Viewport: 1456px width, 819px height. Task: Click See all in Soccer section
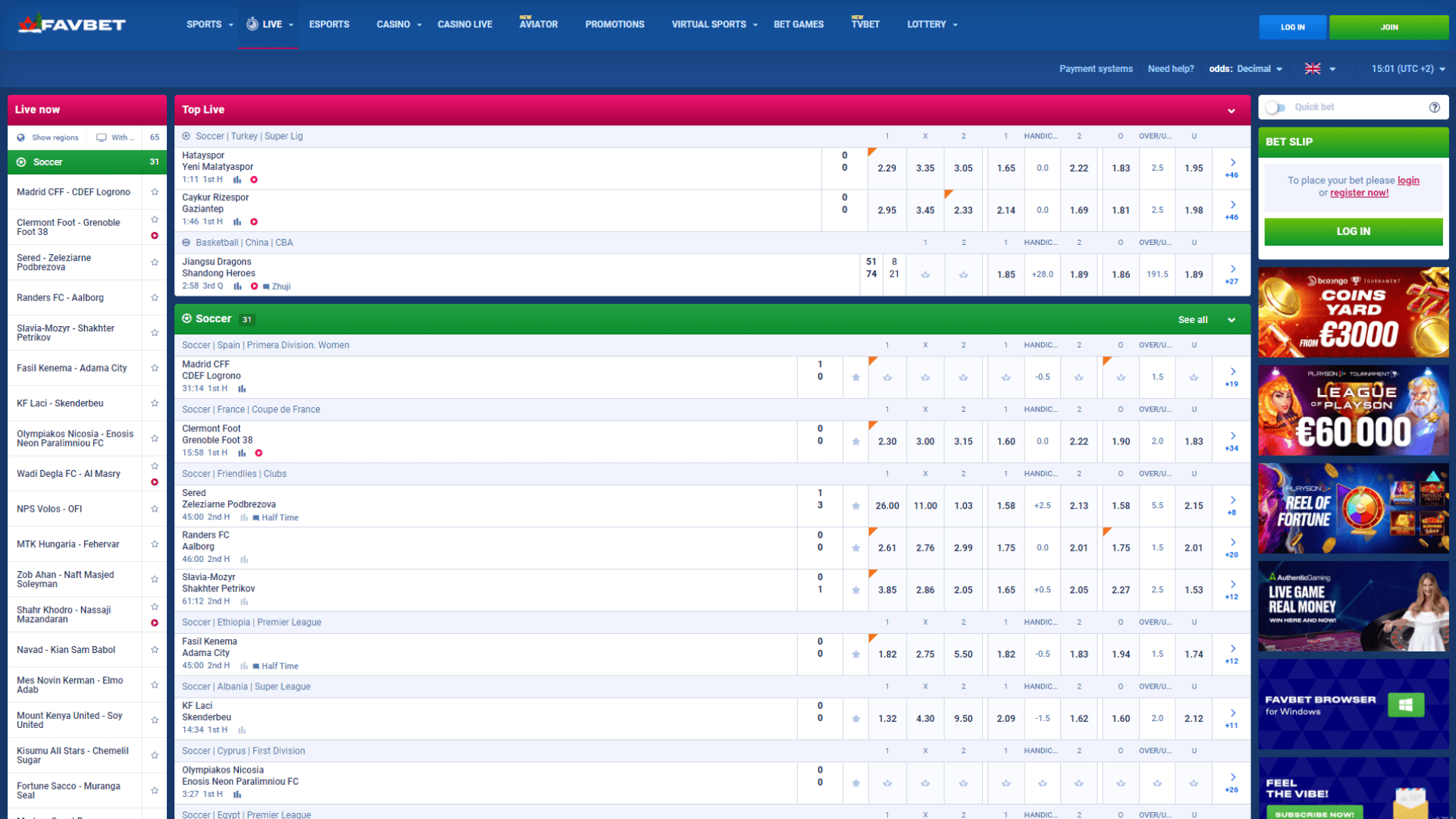(x=1193, y=320)
